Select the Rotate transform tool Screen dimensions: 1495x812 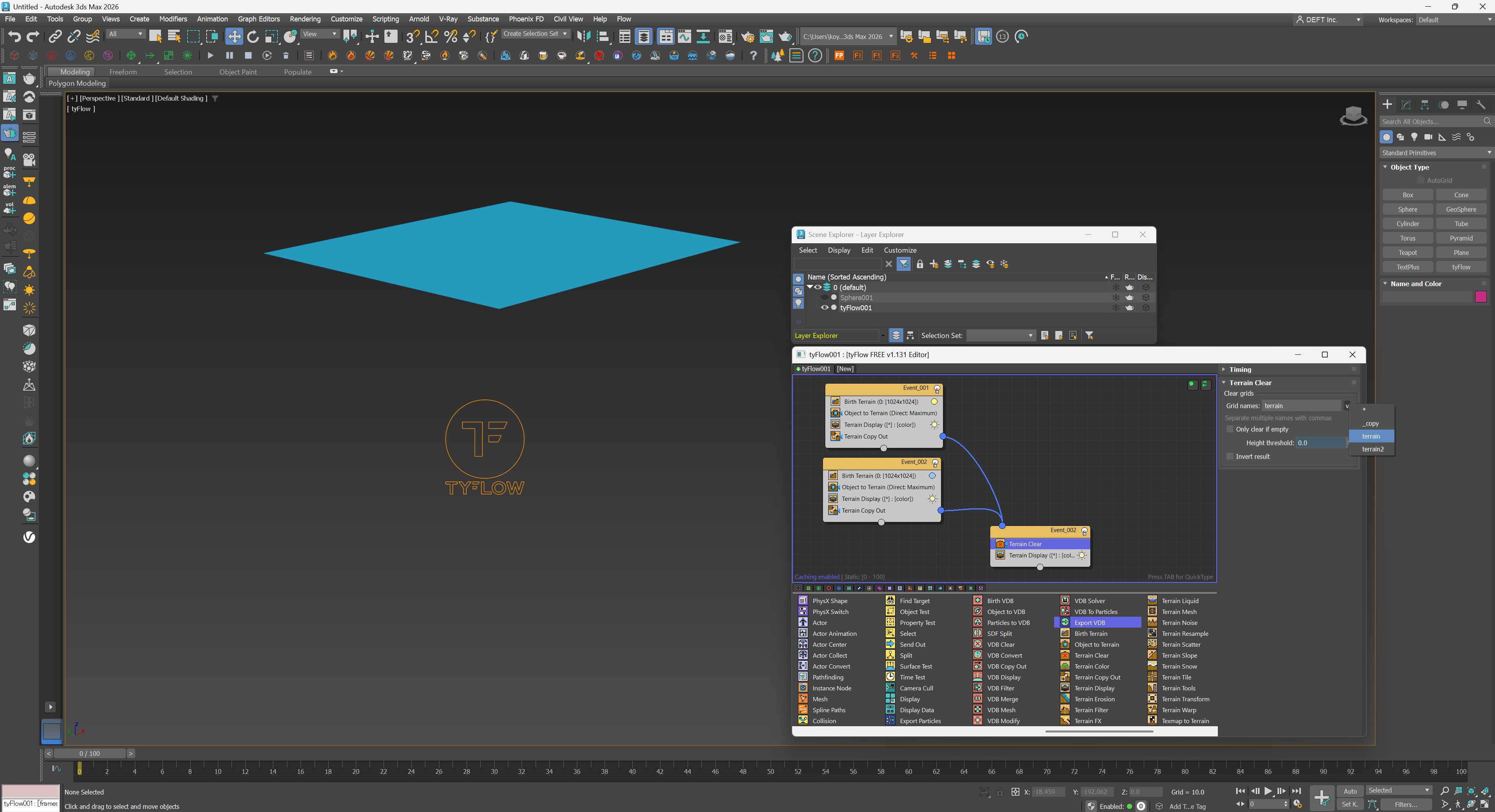253,37
